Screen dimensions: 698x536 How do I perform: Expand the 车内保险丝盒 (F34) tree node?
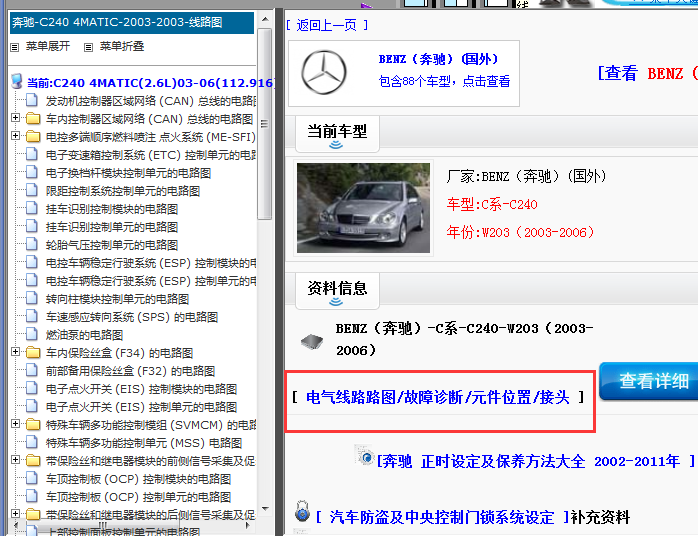pos(15,352)
